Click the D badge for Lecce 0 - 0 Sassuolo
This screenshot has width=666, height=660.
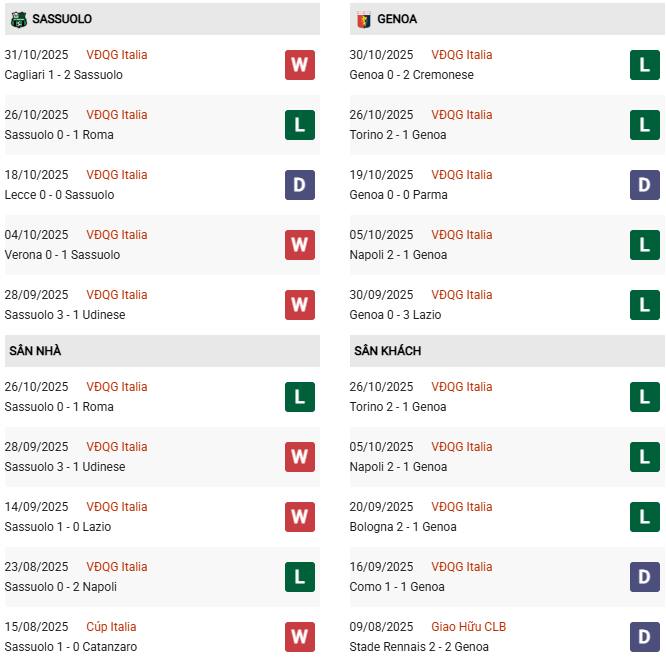coord(300,185)
